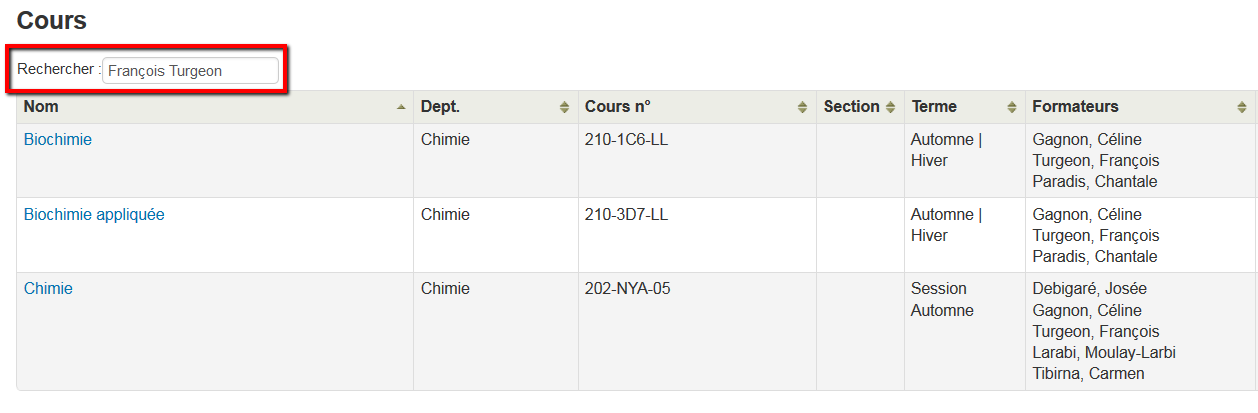The width and height of the screenshot is (1258, 413).
Task: Click the Formateurs column header label
Action: pos(1075,106)
